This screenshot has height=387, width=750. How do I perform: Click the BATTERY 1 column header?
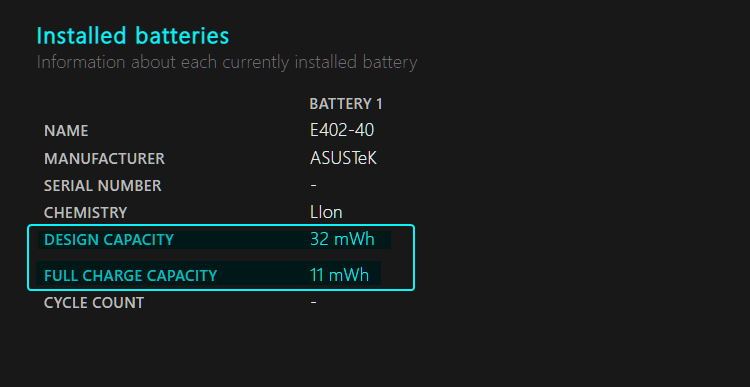(x=346, y=104)
